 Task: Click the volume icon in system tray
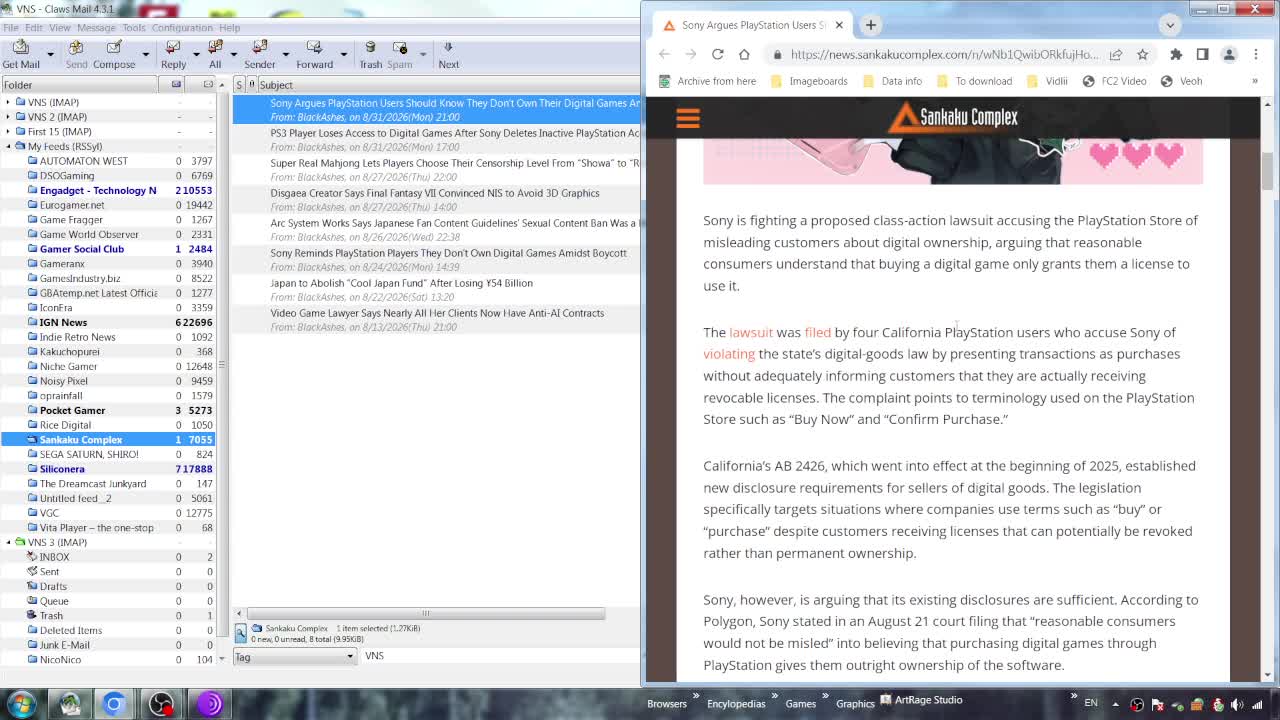click(1236, 704)
